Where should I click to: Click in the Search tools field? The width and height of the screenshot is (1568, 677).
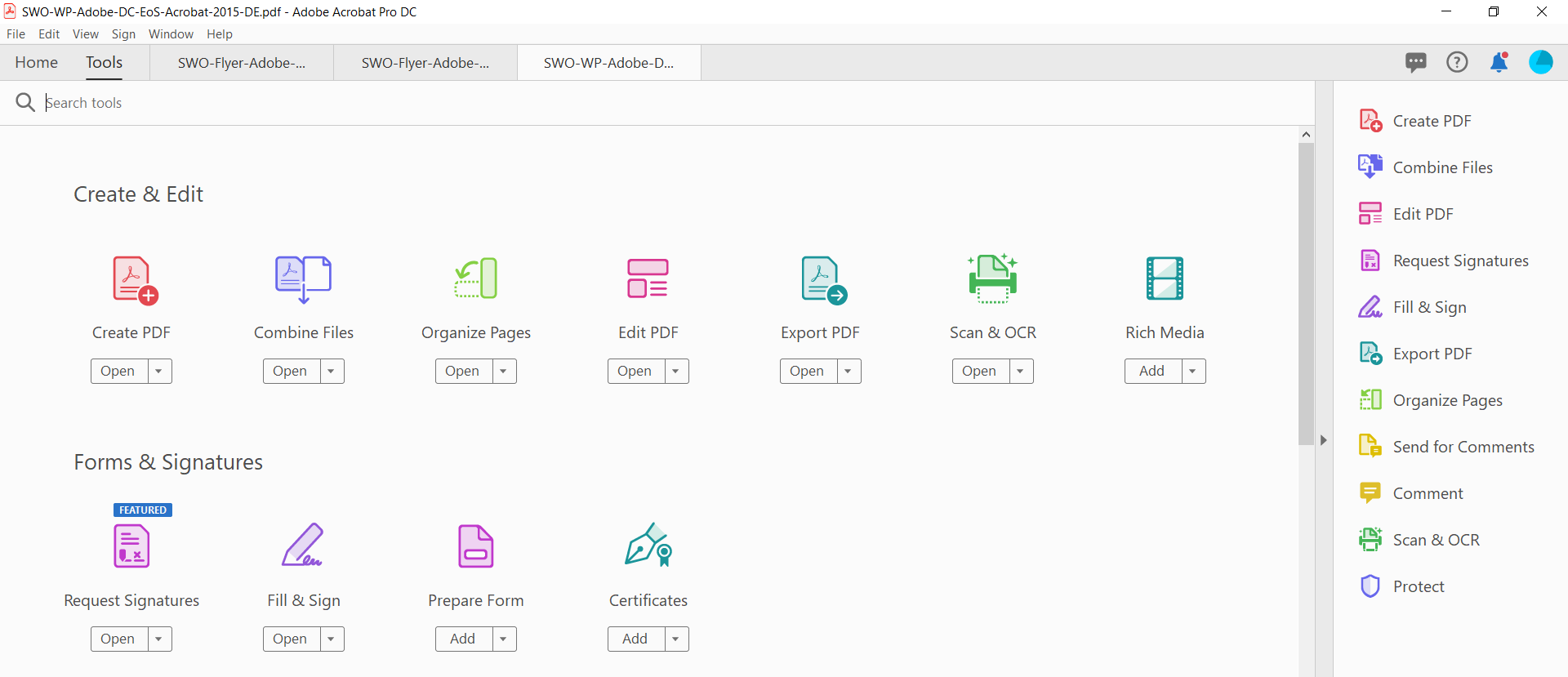tap(327, 103)
